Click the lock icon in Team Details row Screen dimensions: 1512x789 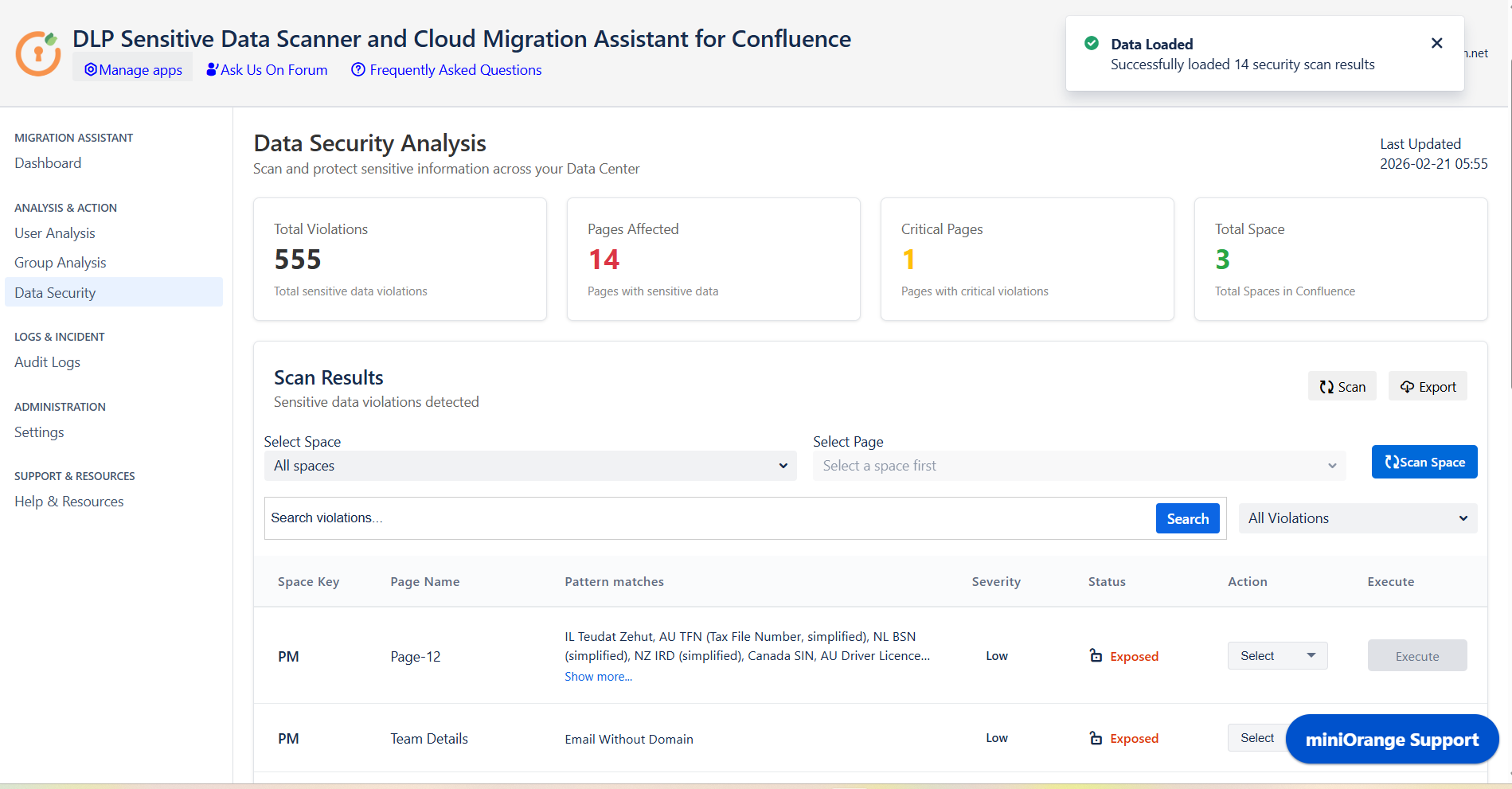[x=1096, y=738]
